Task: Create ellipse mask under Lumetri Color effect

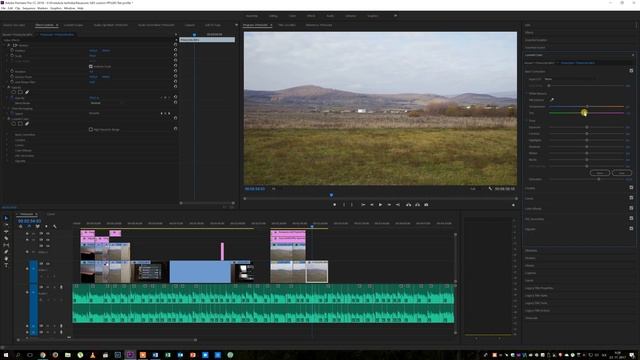Action: click(13, 124)
